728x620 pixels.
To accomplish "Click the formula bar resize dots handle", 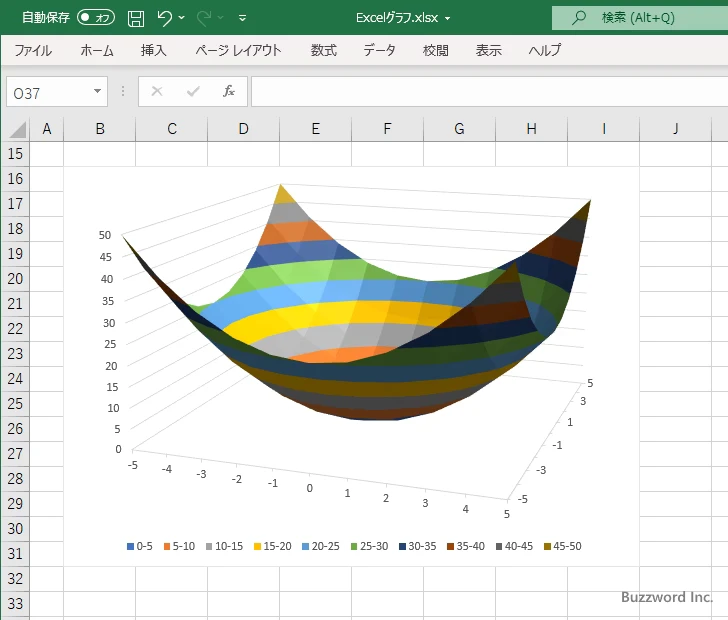I will pyautogui.click(x=123, y=91).
